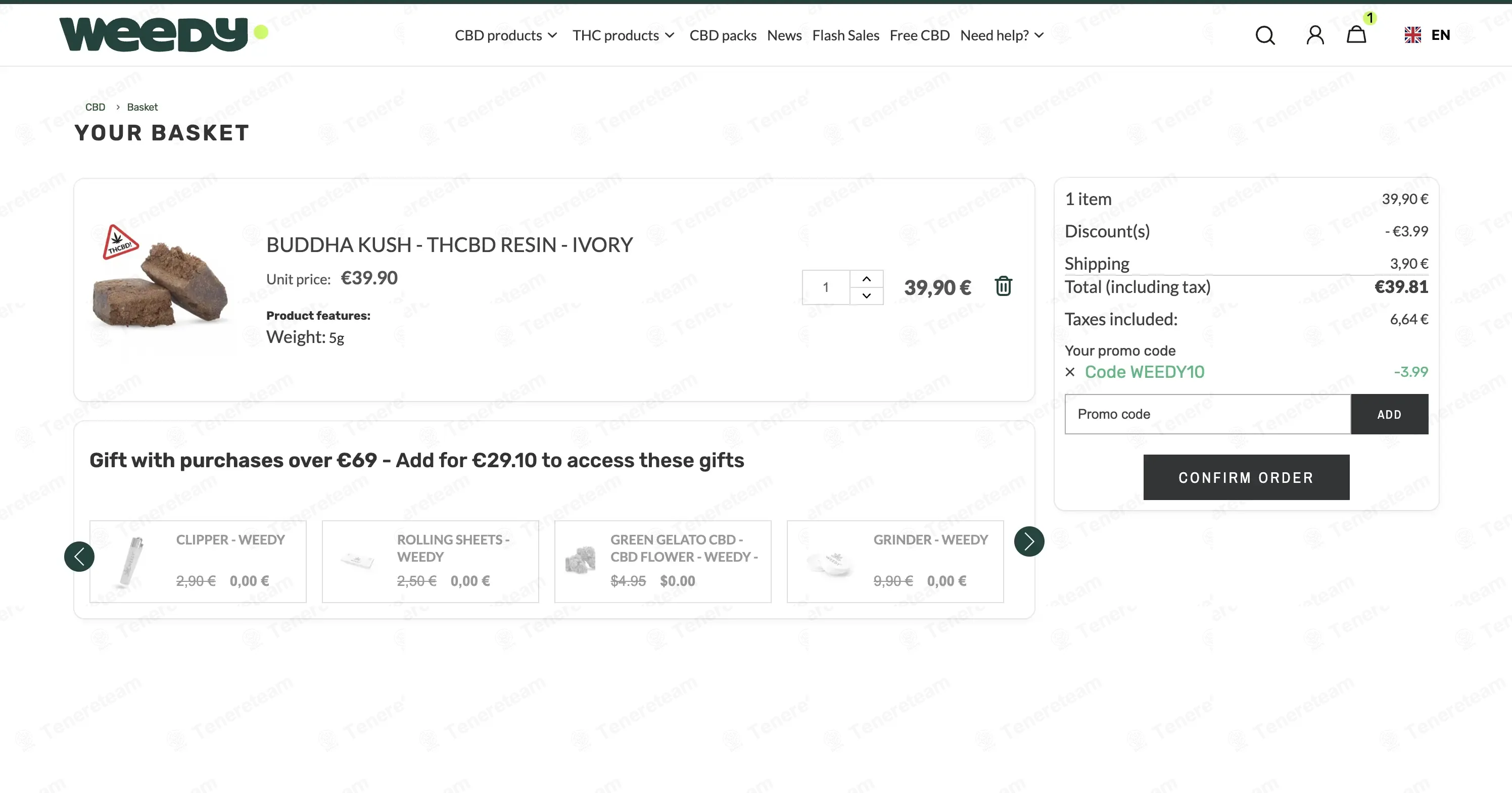Screen dimensions: 1512x793
Task: Click the ADD promo code button
Action: (x=1389, y=414)
